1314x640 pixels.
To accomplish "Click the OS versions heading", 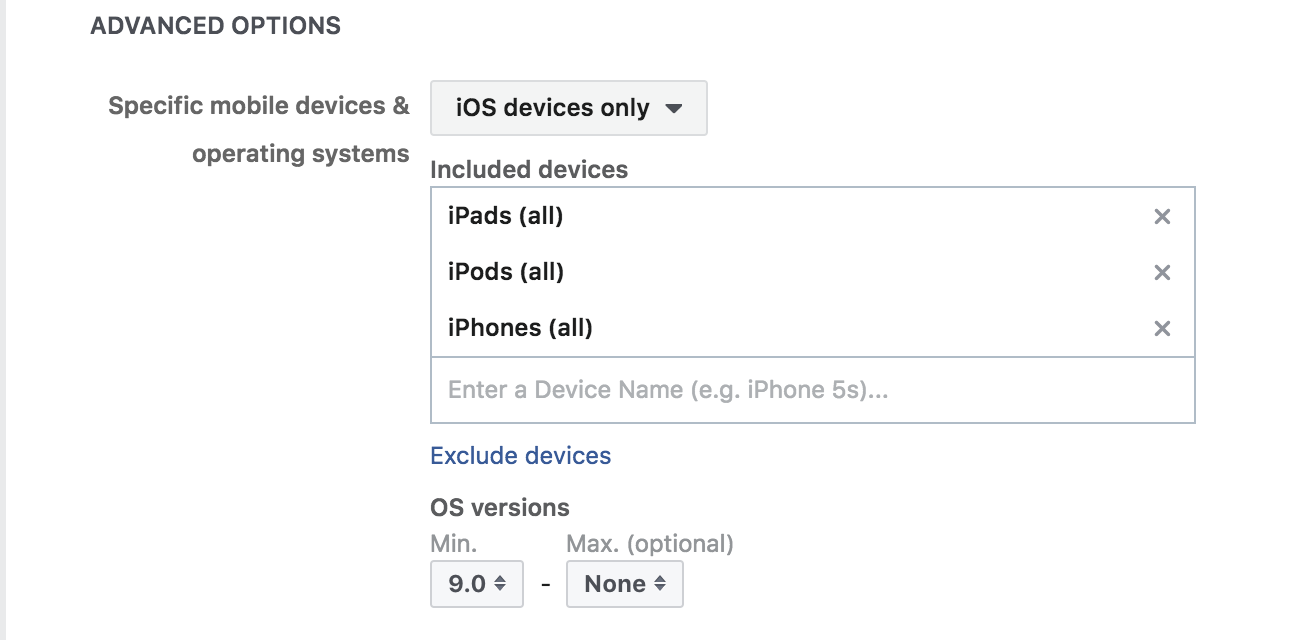I will coord(499,507).
